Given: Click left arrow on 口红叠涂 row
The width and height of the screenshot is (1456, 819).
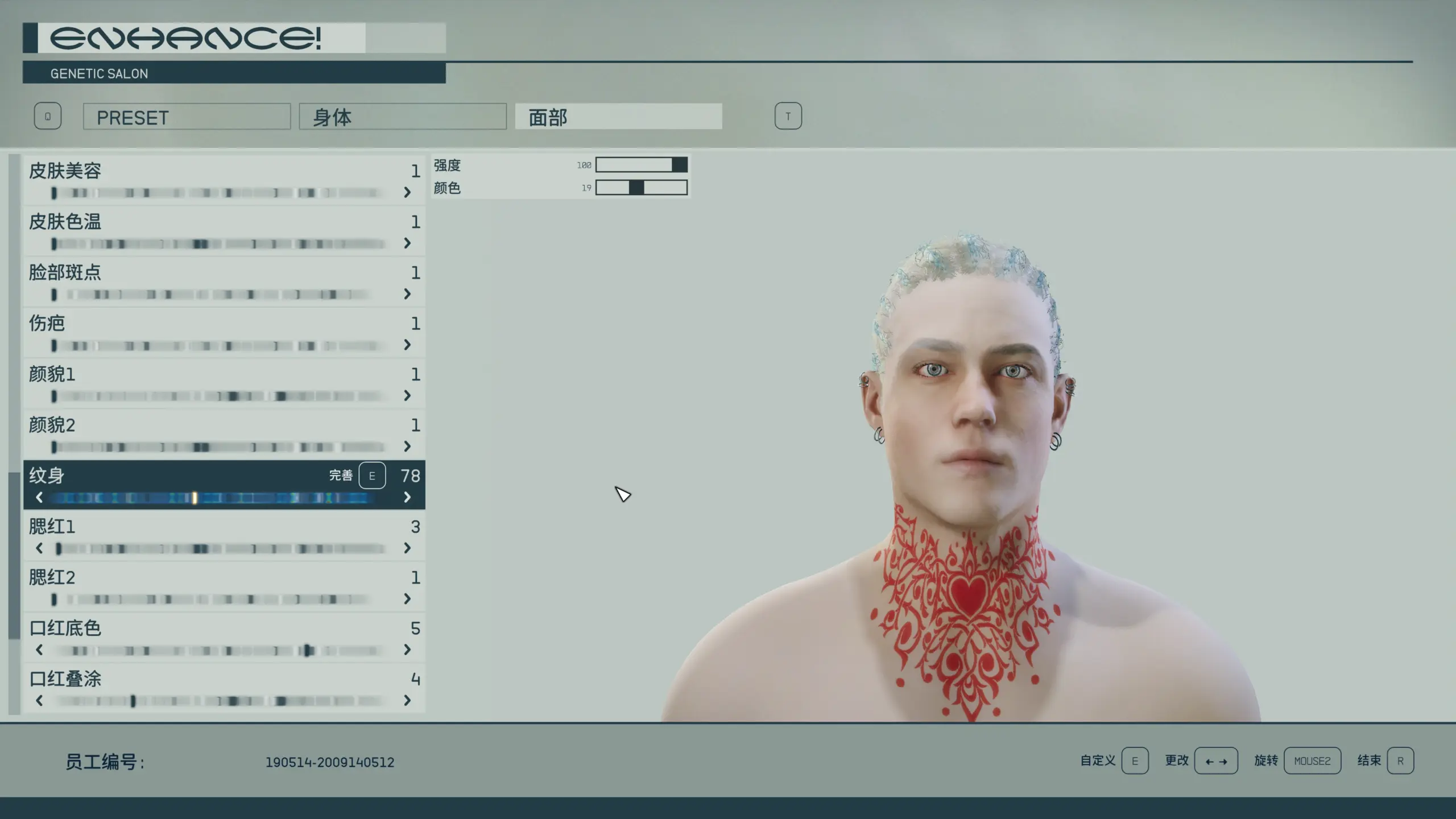Looking at the screenshot, I should coord(39,701).
